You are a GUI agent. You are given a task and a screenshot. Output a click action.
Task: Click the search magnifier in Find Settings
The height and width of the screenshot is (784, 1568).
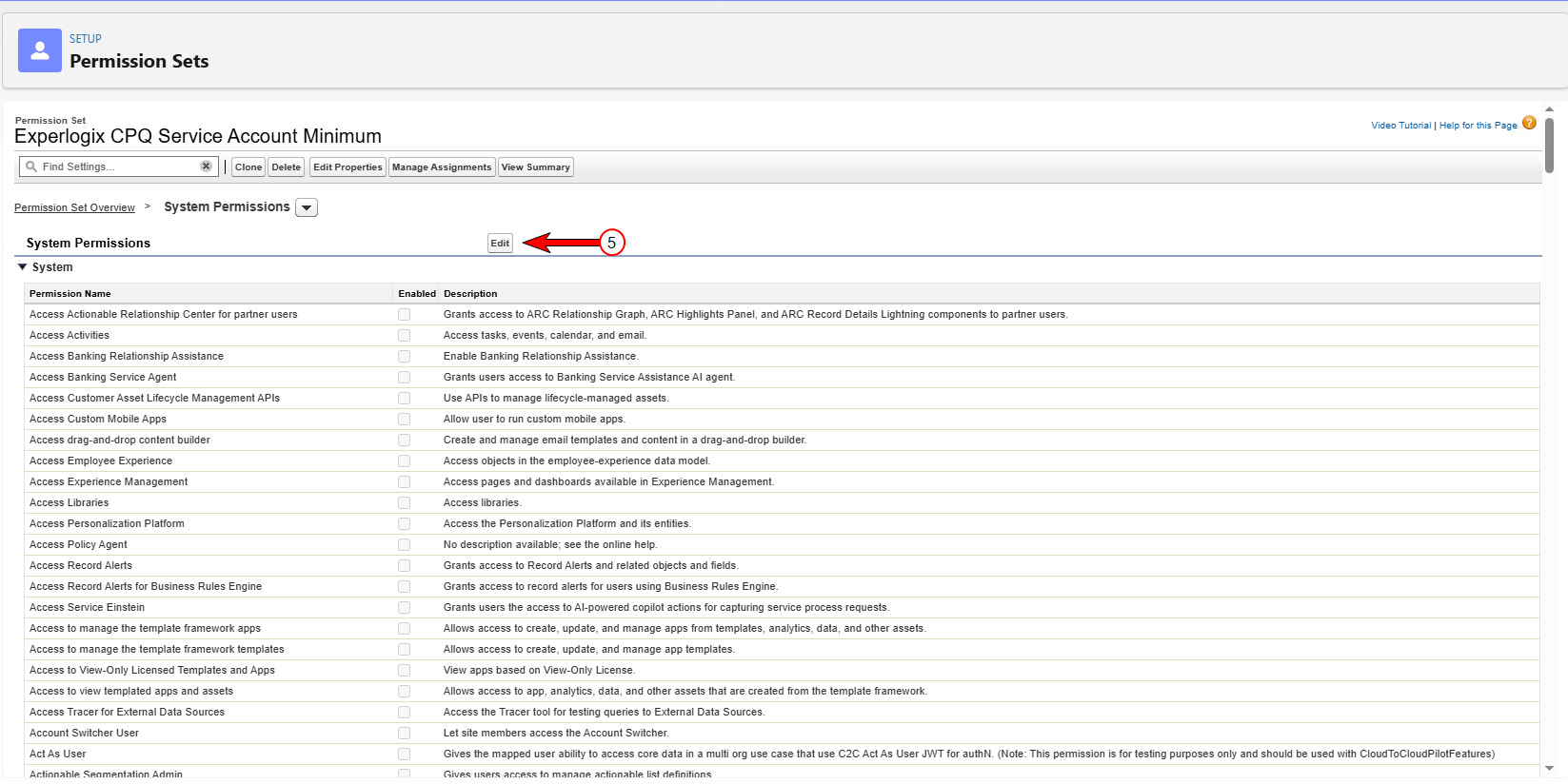(x=31, y=167)
